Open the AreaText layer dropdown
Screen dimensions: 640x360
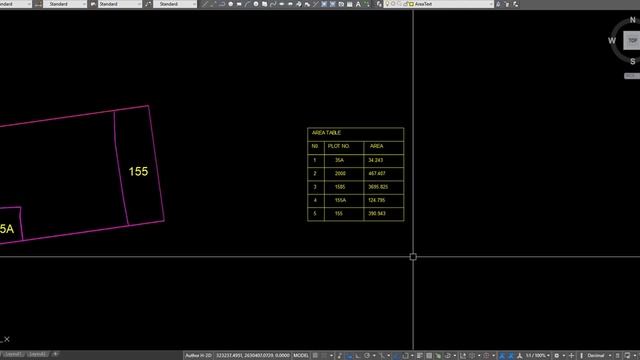pos(490,4)
